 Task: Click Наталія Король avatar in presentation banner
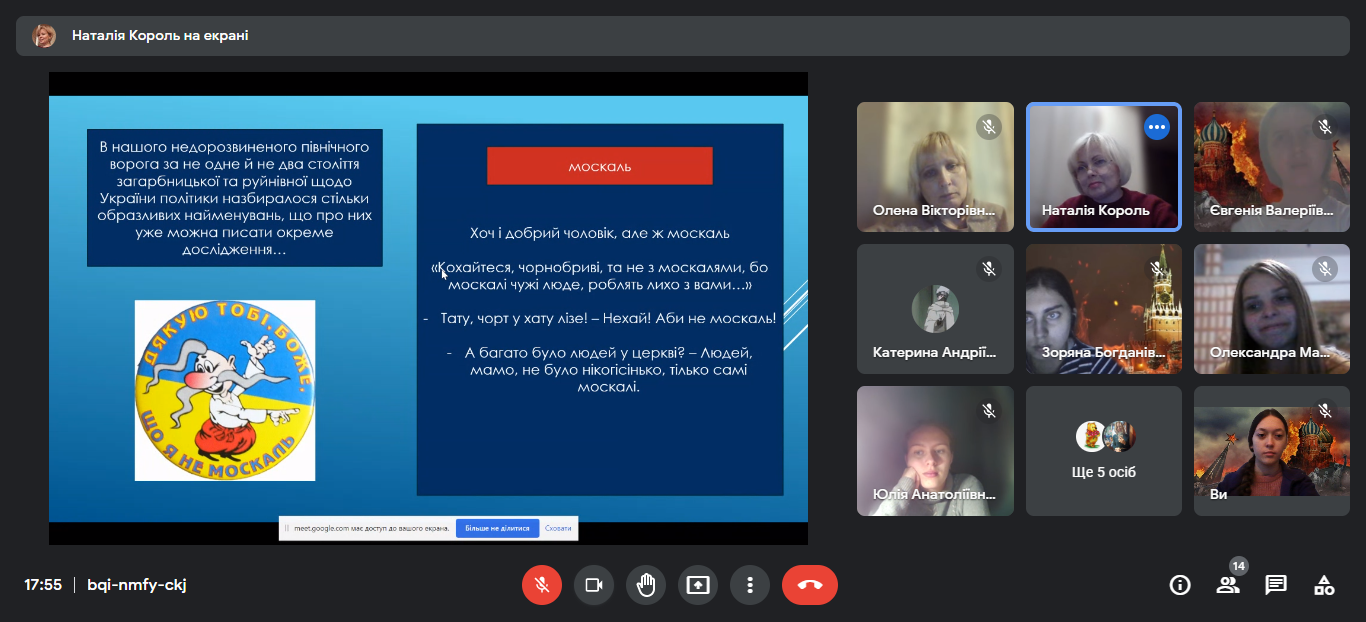click(44, 36)
